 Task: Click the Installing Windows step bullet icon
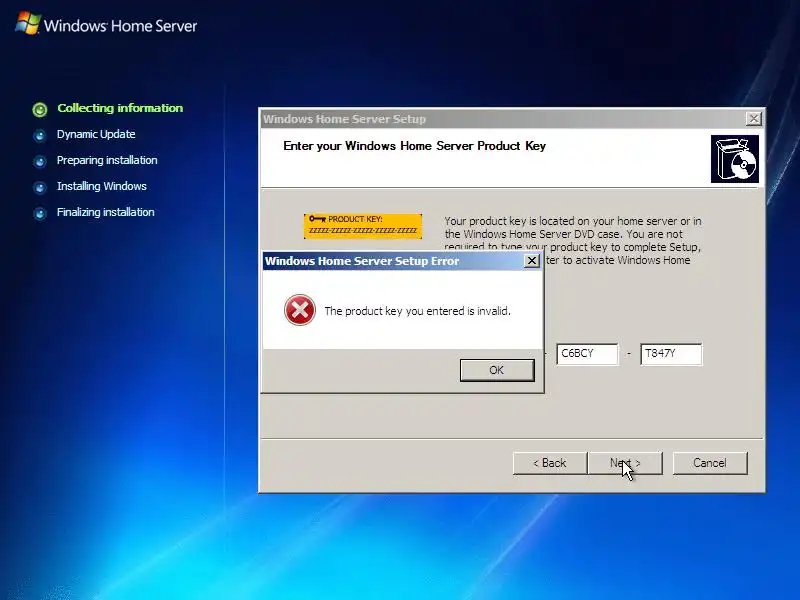pos(39,188)
